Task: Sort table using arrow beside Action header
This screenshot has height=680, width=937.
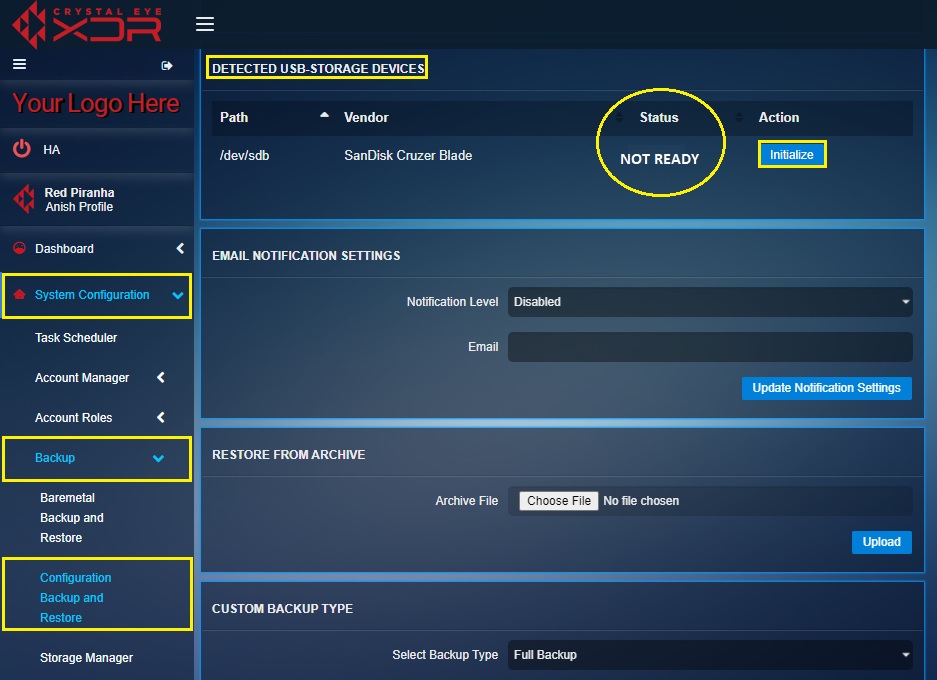Action: click(739, 117)
